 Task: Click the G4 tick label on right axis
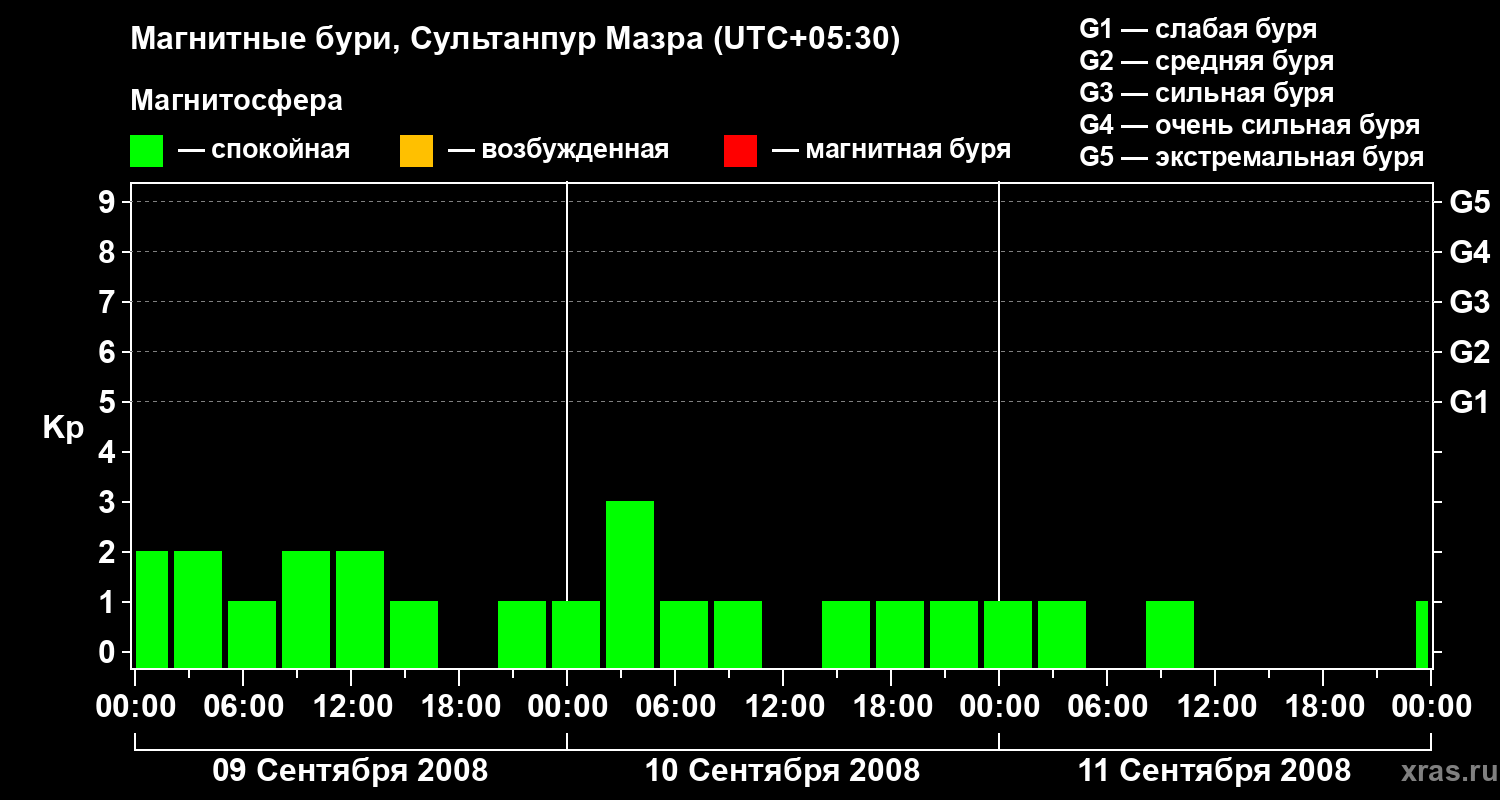pyautogui.click(x=1470, y=253)
